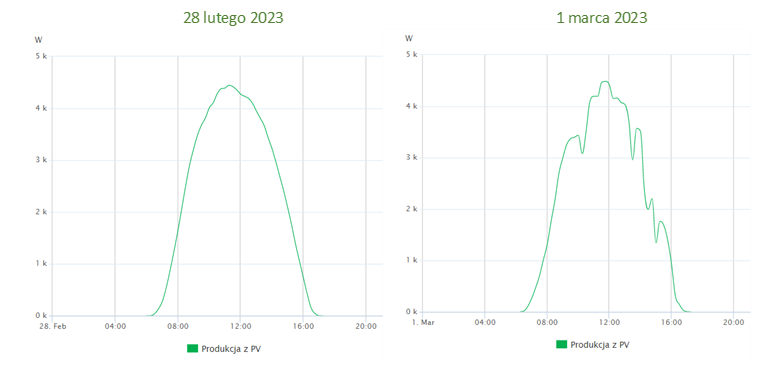Image resolution: width=769 pixels, height=384 pixels.
Task: Click the 4 k label on right chart
Action: coord(412,106)
